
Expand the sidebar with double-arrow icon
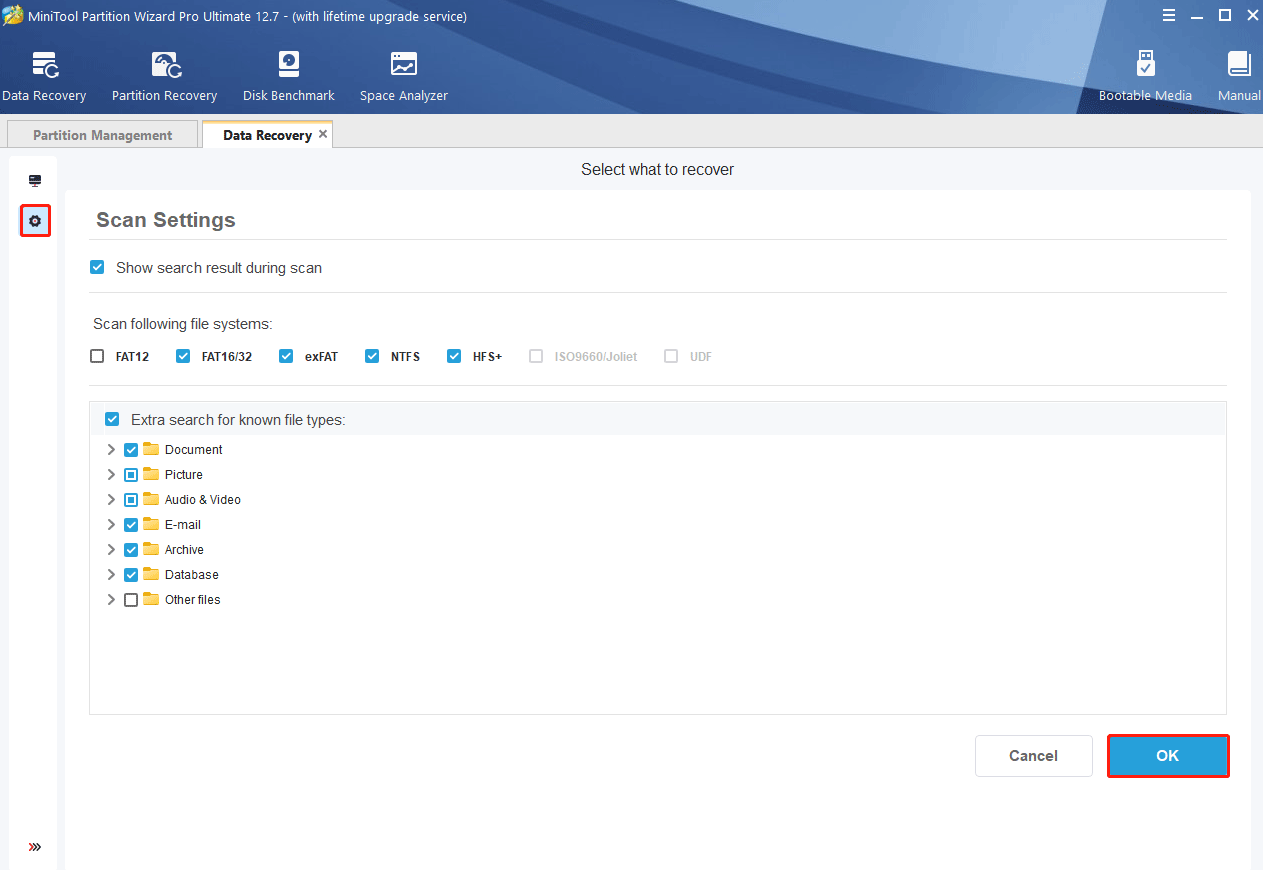pos(35,847)
